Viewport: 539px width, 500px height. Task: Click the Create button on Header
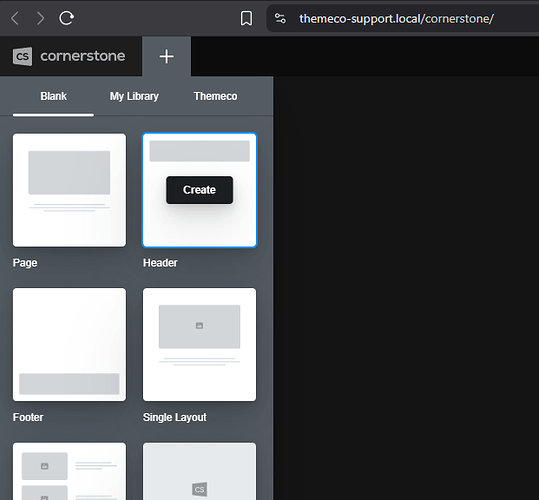[x=199, y=190]
